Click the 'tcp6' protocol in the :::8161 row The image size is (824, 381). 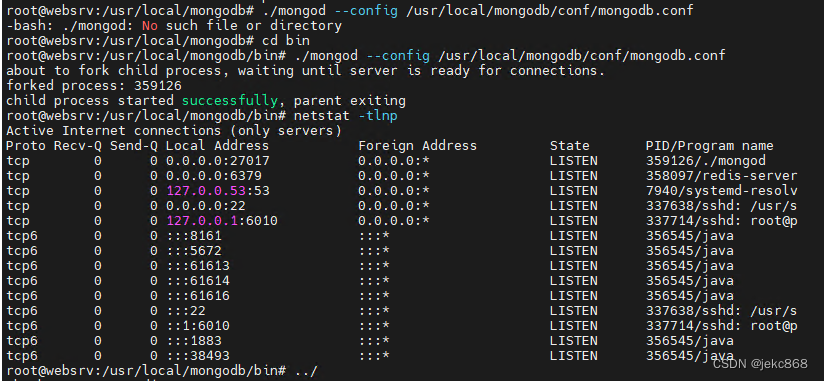point(22,235)
